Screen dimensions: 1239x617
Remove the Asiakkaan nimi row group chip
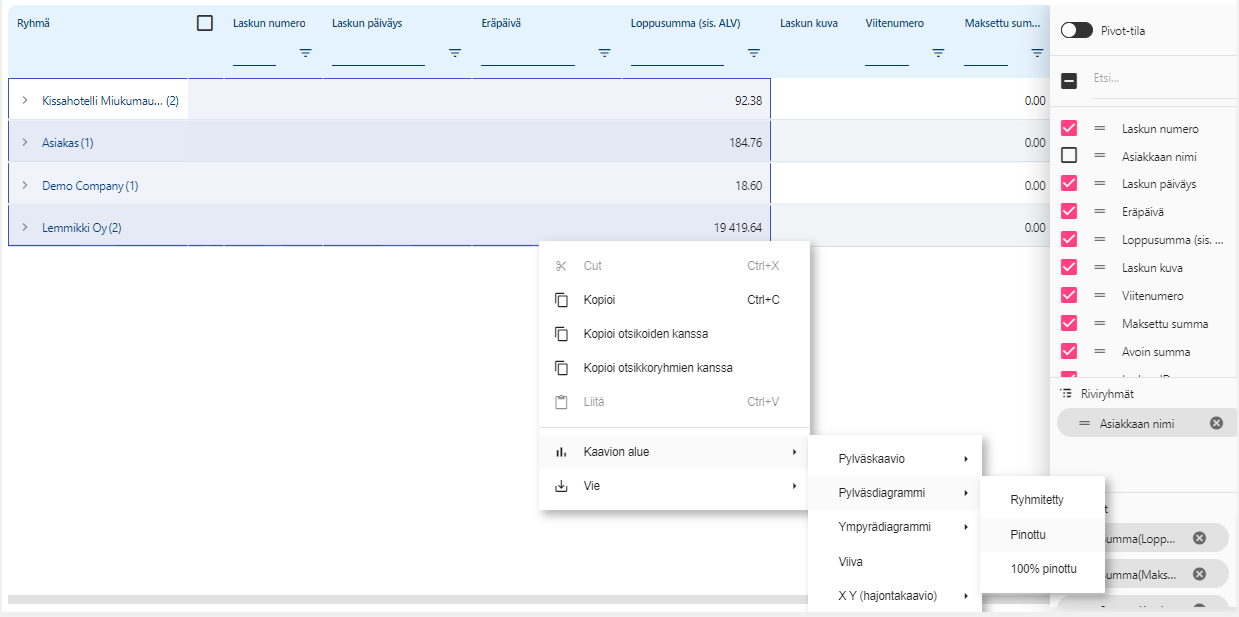[x=1216, y=423]
